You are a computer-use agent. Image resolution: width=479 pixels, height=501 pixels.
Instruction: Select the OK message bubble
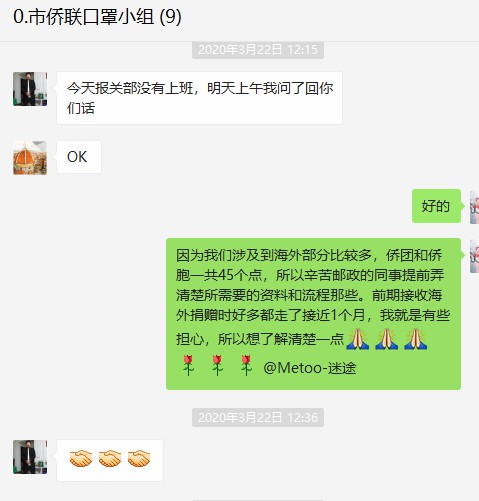point(79,157)
